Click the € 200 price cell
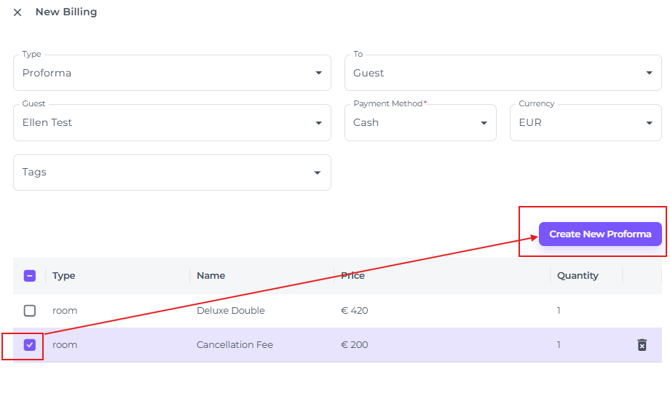This screenshot has width=670, height=404. [x=354, y=345]
